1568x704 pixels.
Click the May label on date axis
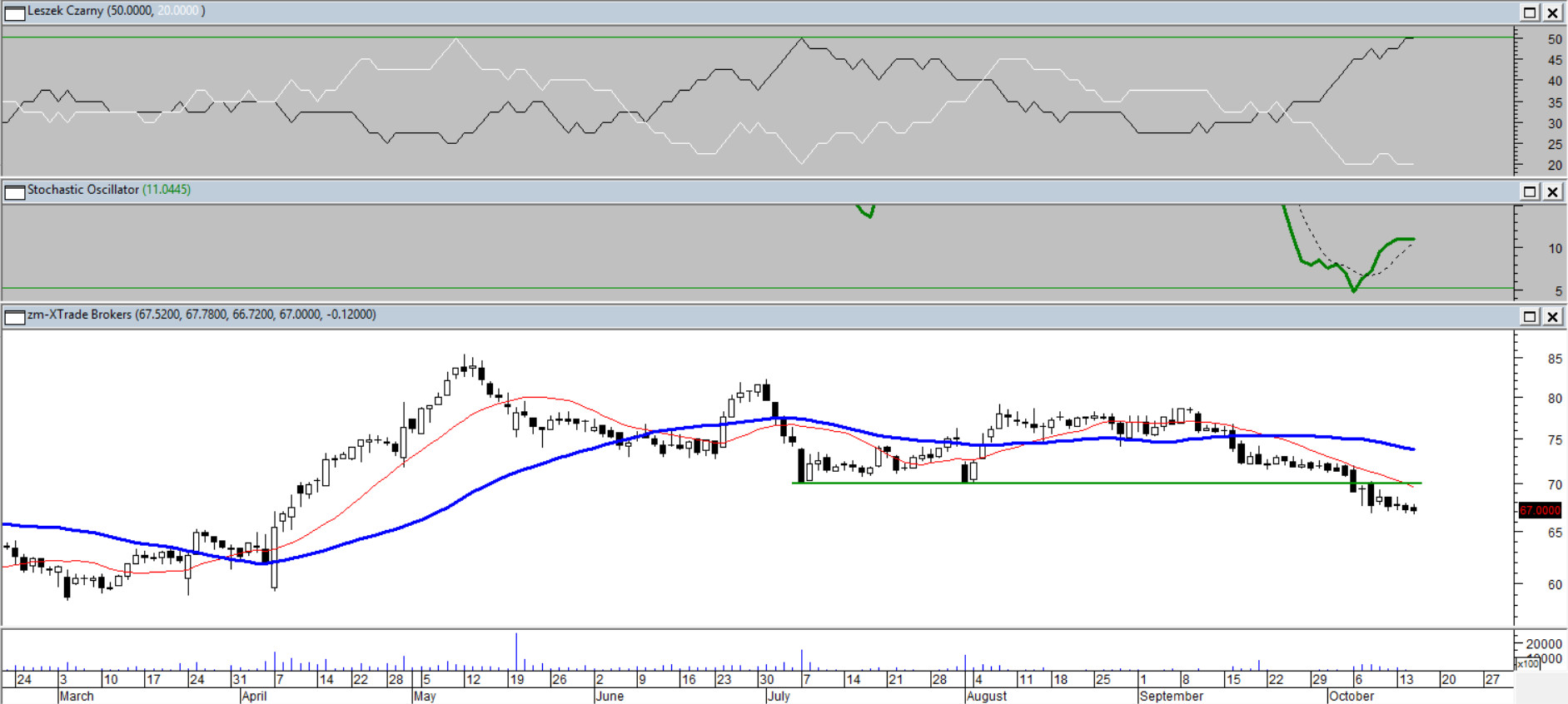425,696
